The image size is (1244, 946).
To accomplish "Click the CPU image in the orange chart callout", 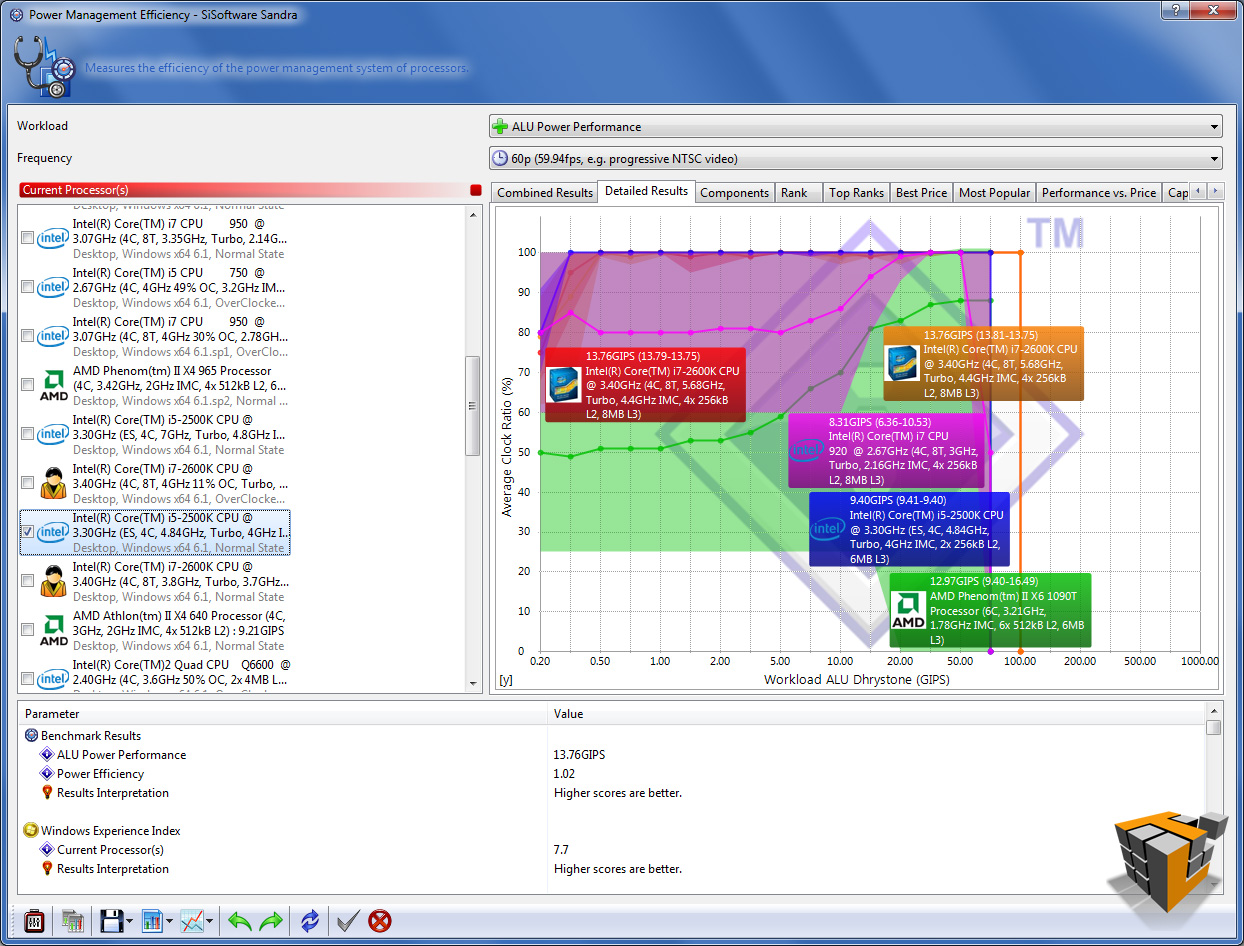I will [901, 364].
